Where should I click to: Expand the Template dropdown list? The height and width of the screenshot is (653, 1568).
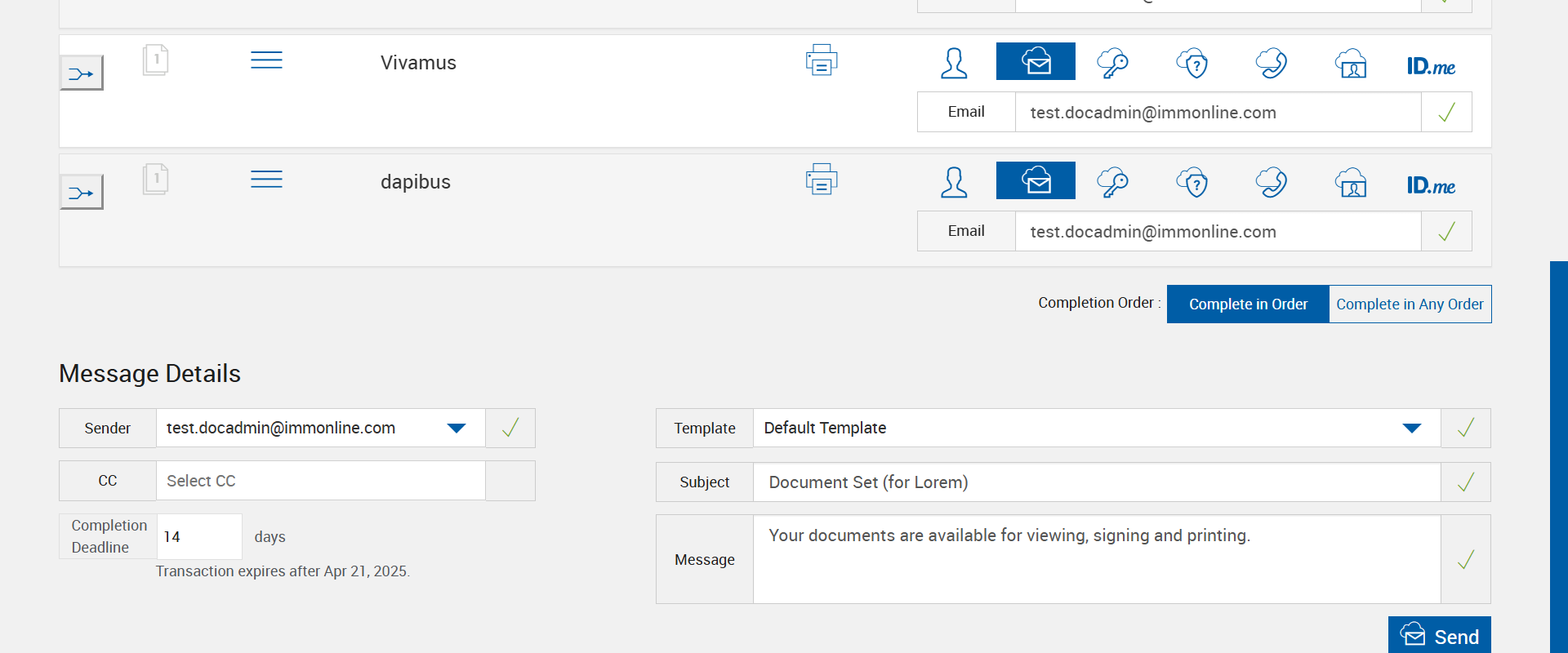1411,429
